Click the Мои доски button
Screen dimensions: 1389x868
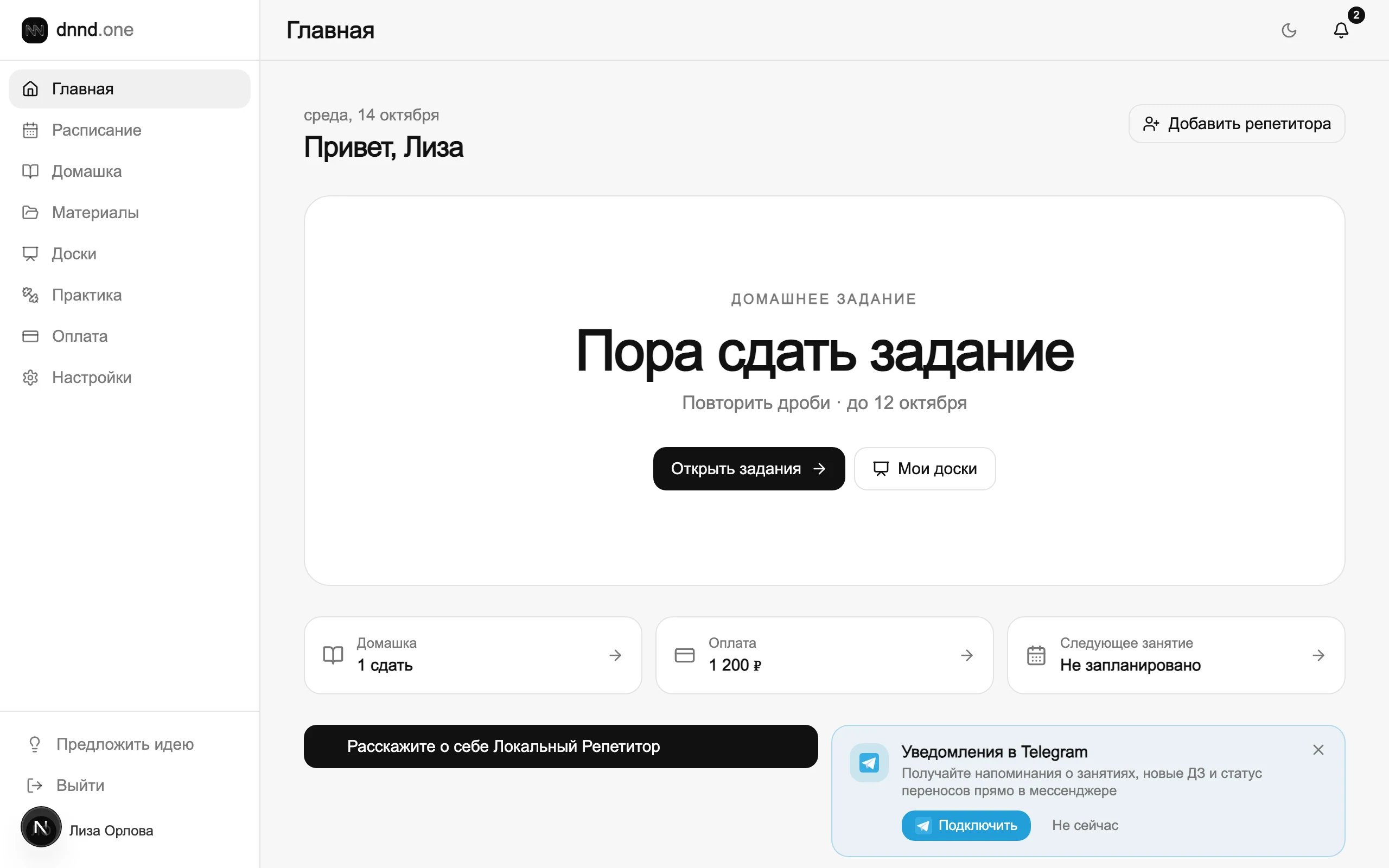(925, 468)
